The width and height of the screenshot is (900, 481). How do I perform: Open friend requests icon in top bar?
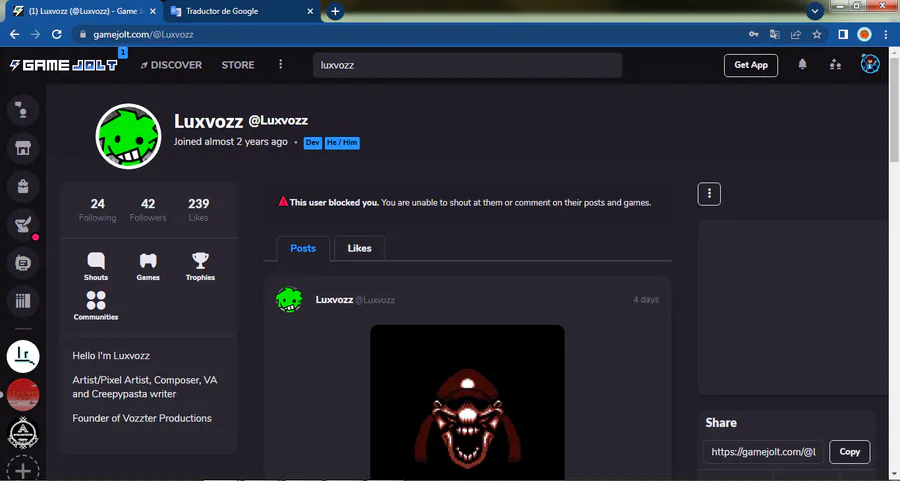tap(835, 65)
